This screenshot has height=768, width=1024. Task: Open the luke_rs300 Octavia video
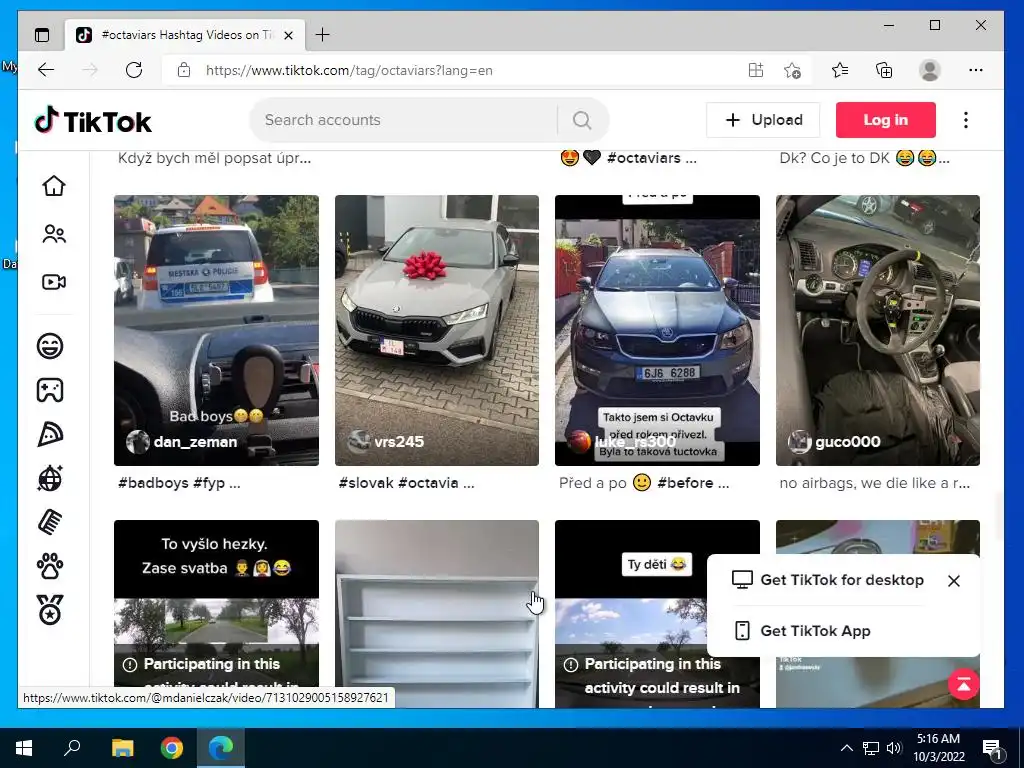657,330
